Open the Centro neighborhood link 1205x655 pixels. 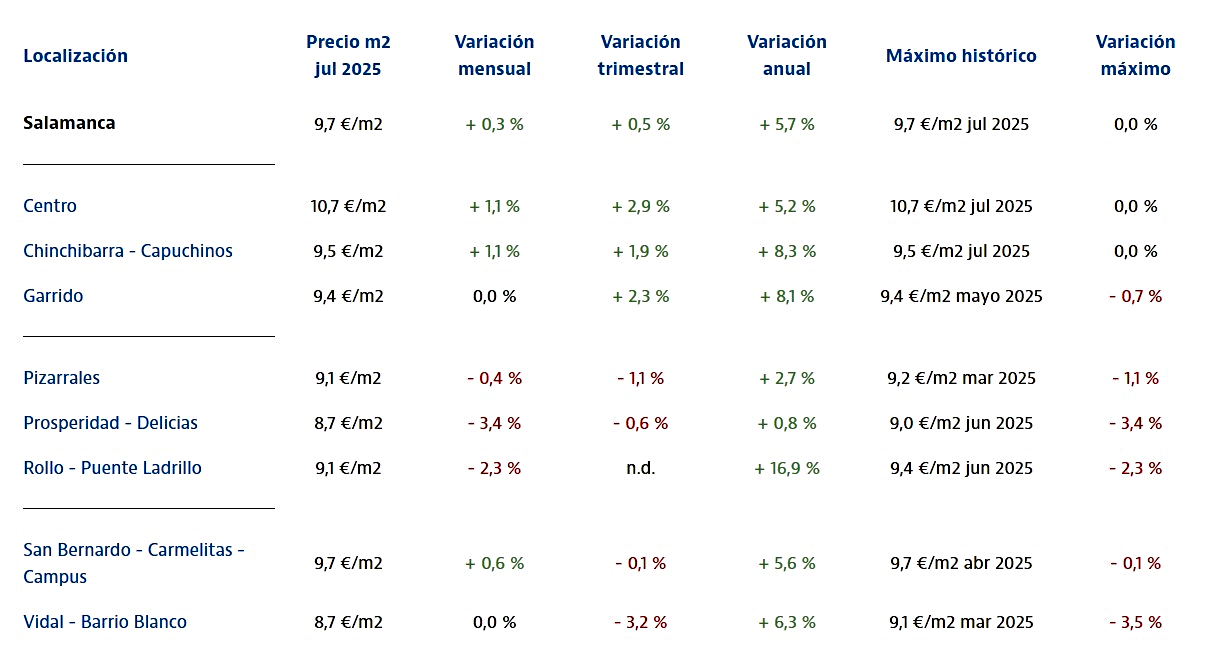(x=50, y=206)
